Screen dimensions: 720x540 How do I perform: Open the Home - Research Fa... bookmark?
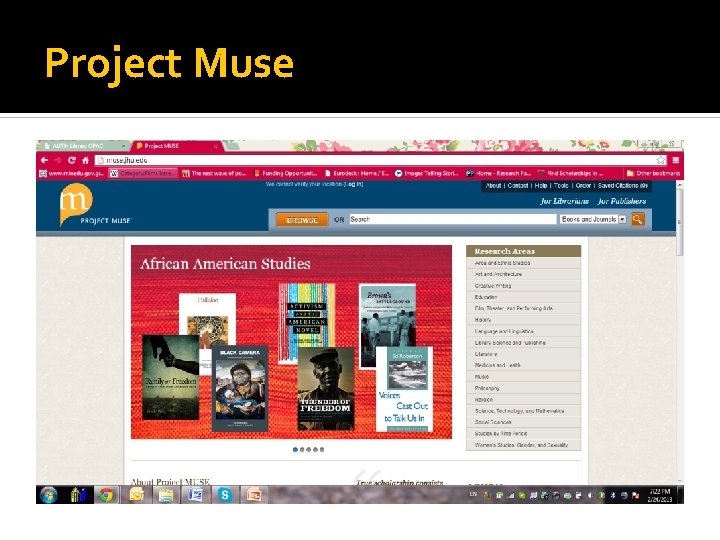tap(499, 173)
